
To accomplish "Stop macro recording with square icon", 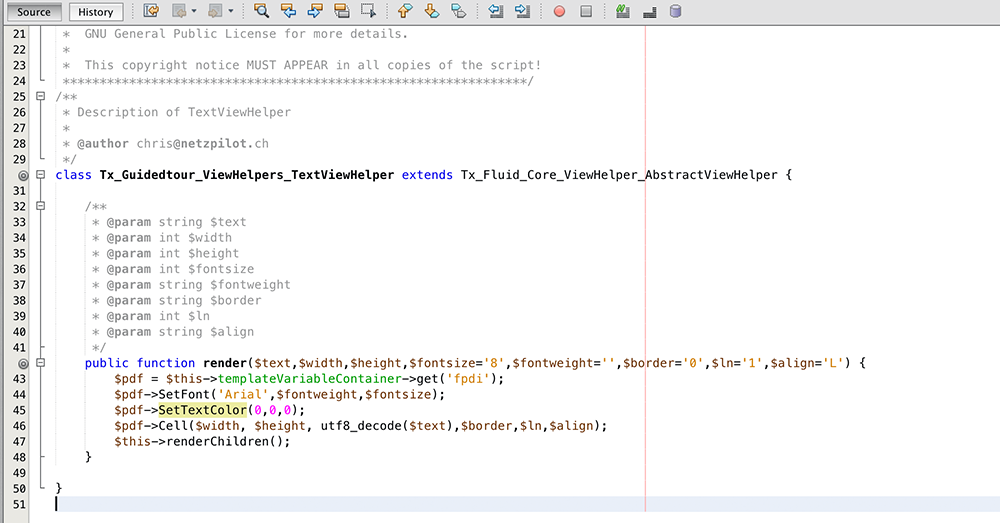I will (586, 12).
